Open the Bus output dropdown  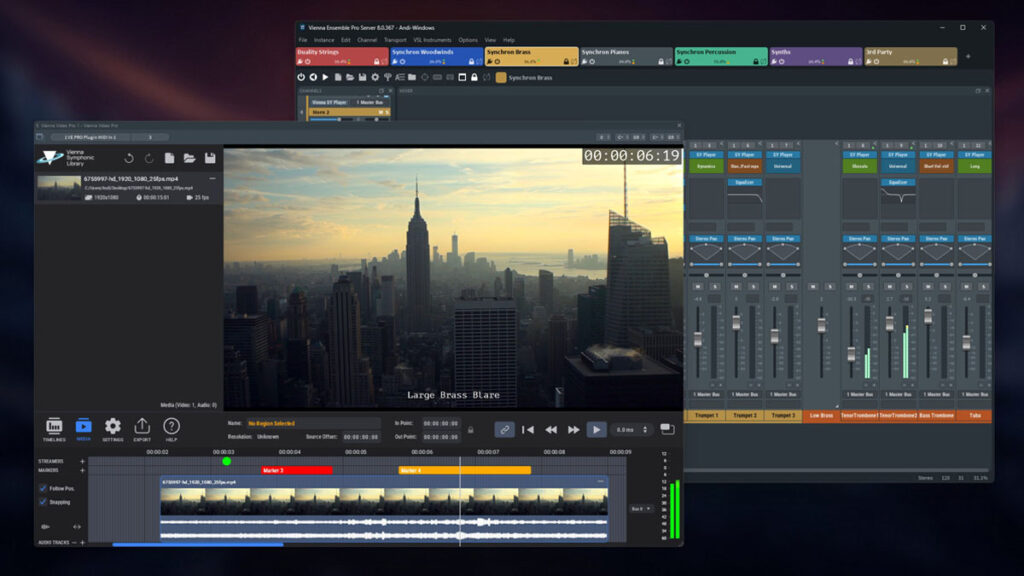[x=641, y=508]
